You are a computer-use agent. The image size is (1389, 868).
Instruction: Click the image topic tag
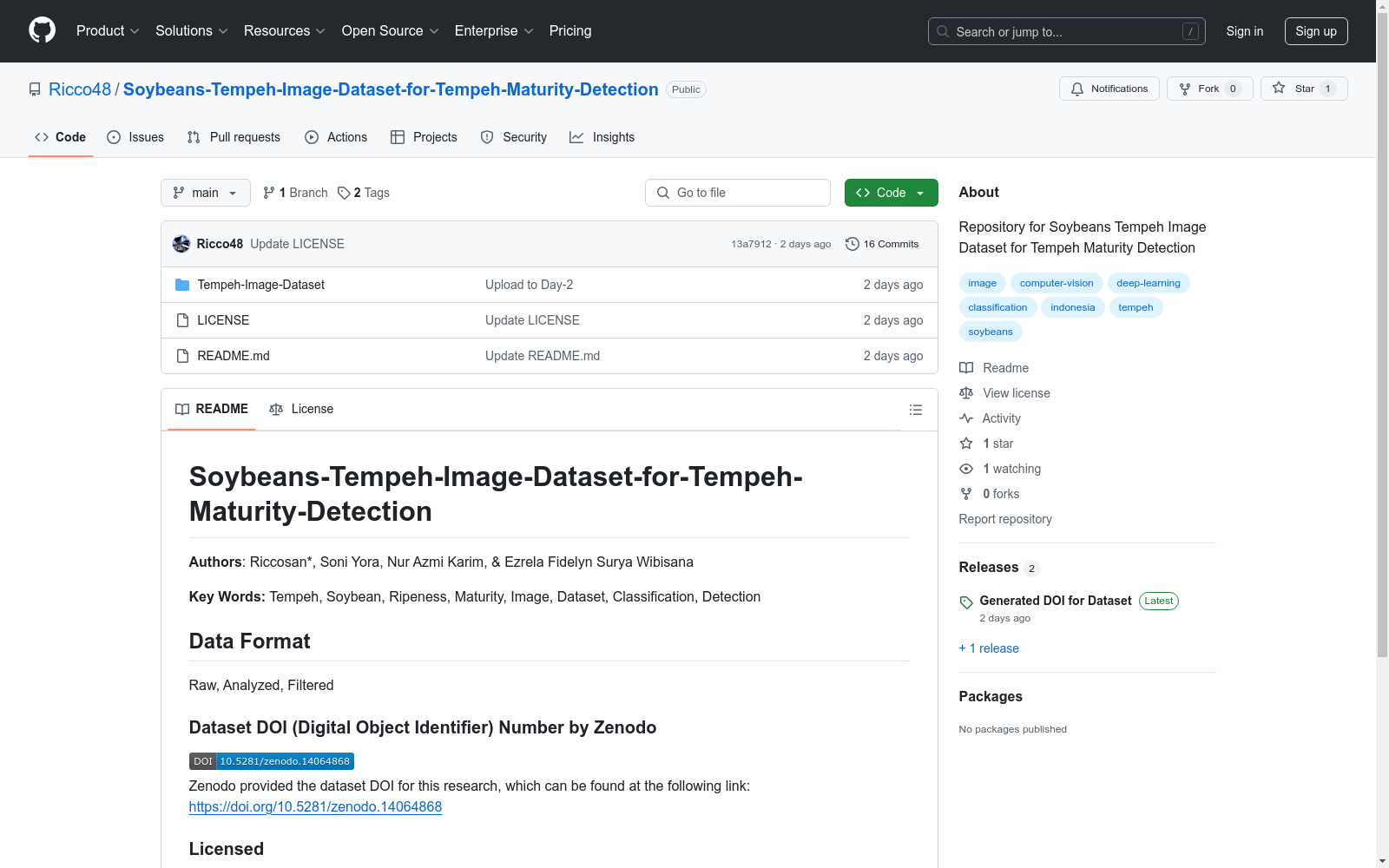pyautogui.click(x=983, y=283)
